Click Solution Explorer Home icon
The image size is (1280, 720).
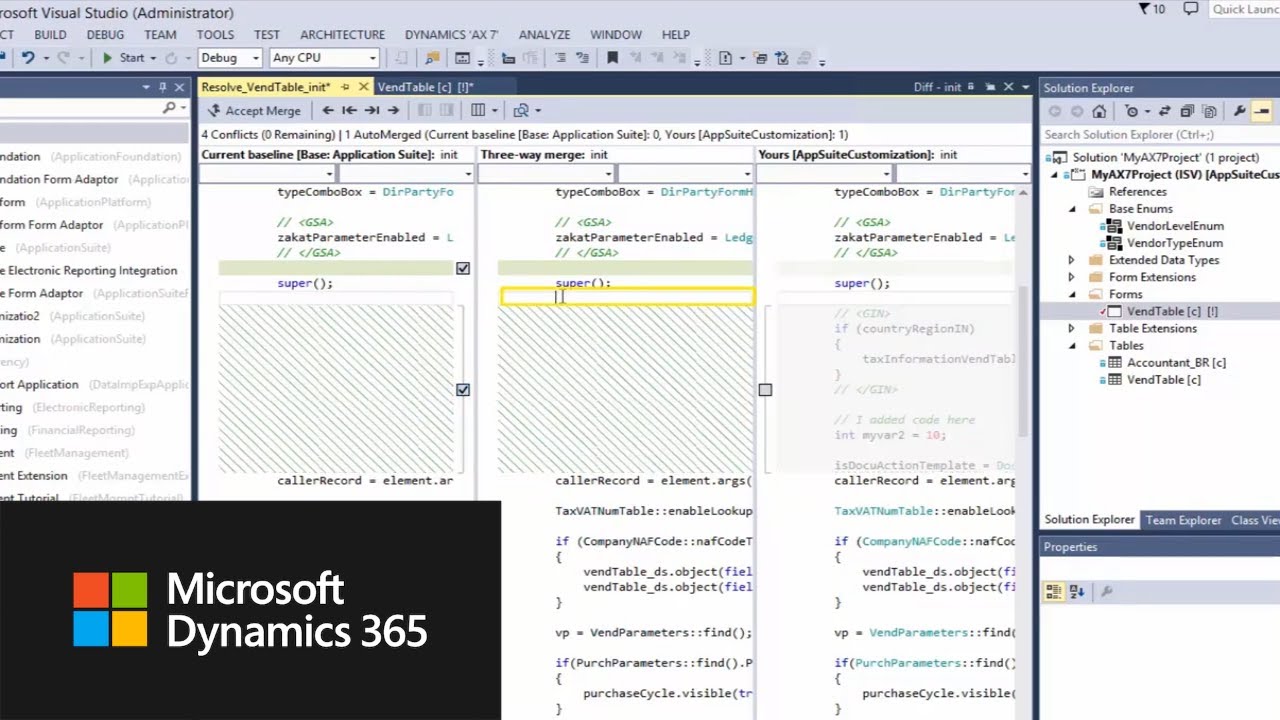point(1099,111)
